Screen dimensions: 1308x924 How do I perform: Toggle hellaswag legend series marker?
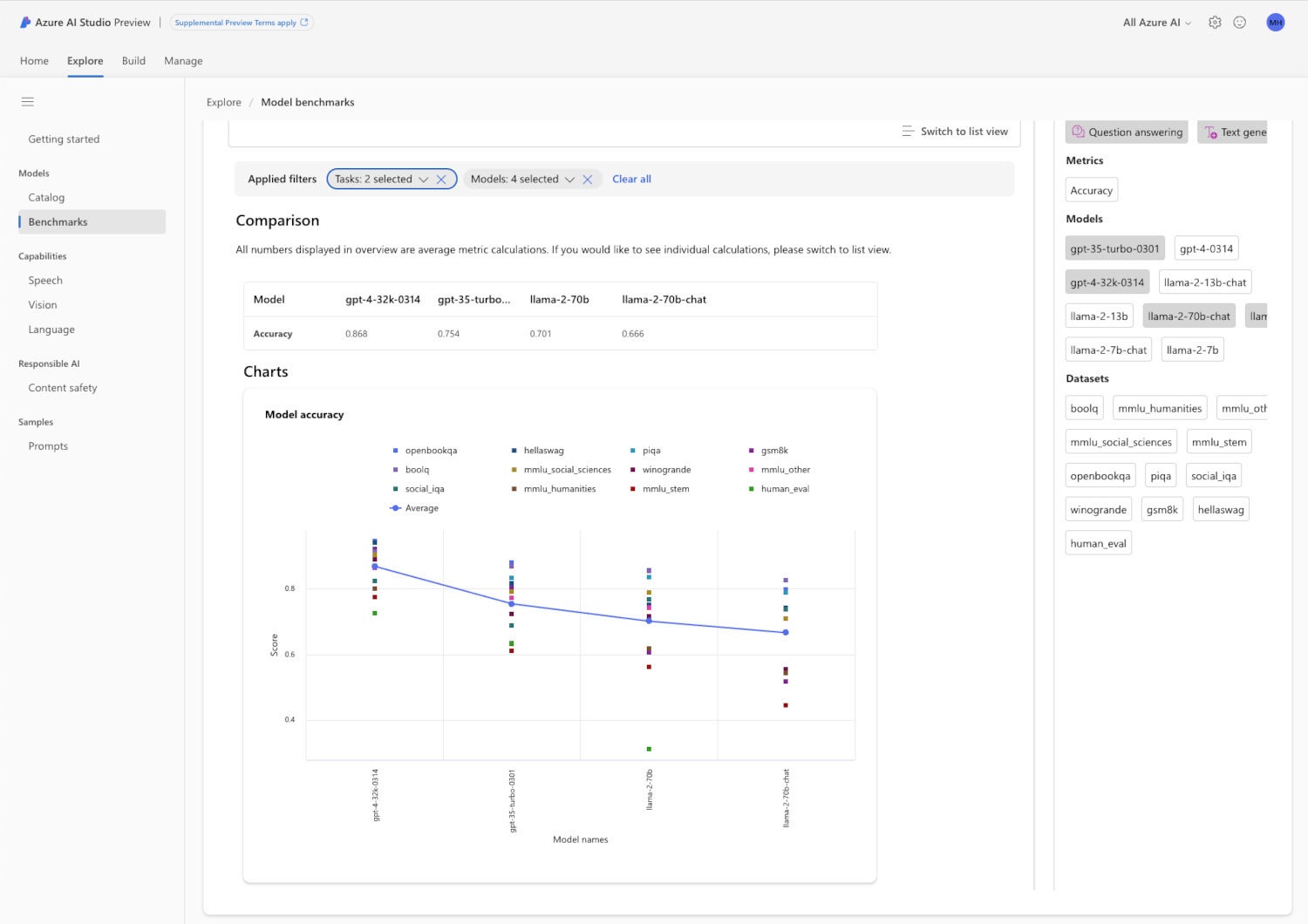(x=514, y=451)
